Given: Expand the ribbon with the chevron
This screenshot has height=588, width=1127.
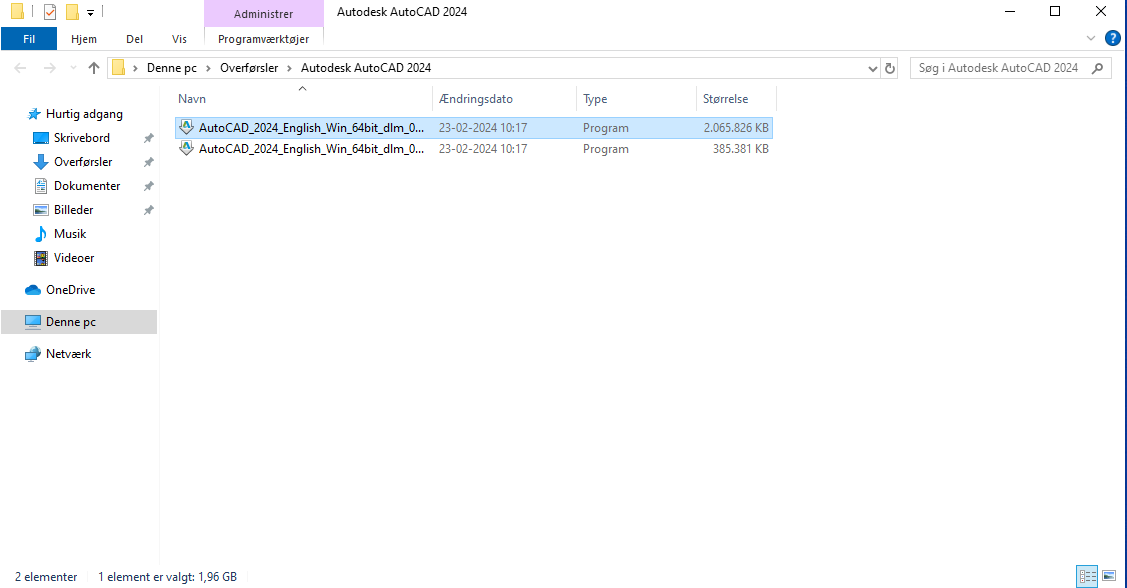Looking at the screenshot, I should click(1090, 38).
